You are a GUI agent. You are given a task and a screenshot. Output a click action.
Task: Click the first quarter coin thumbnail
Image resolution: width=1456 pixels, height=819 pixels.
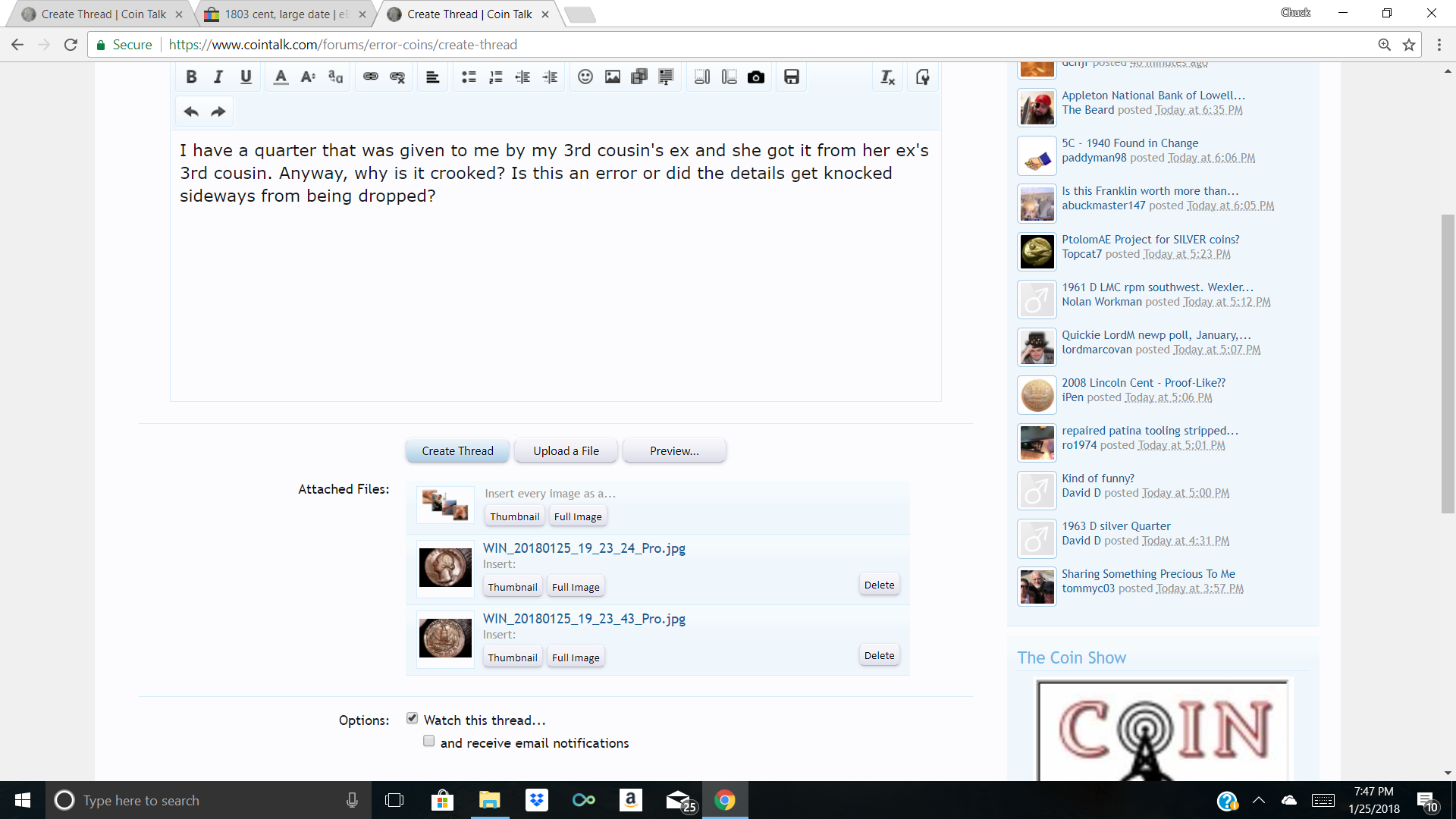[x=445, y=567]
